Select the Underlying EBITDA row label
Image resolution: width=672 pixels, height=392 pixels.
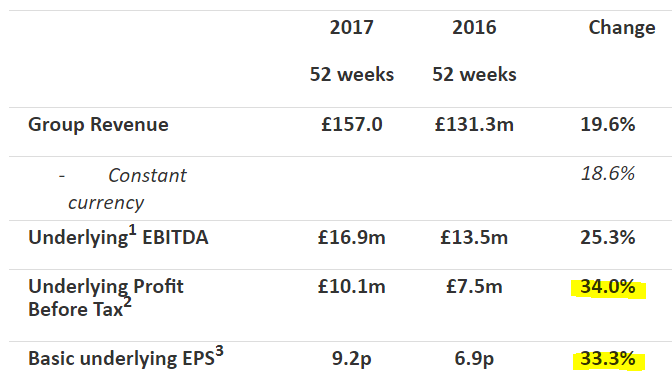point(118,236)
